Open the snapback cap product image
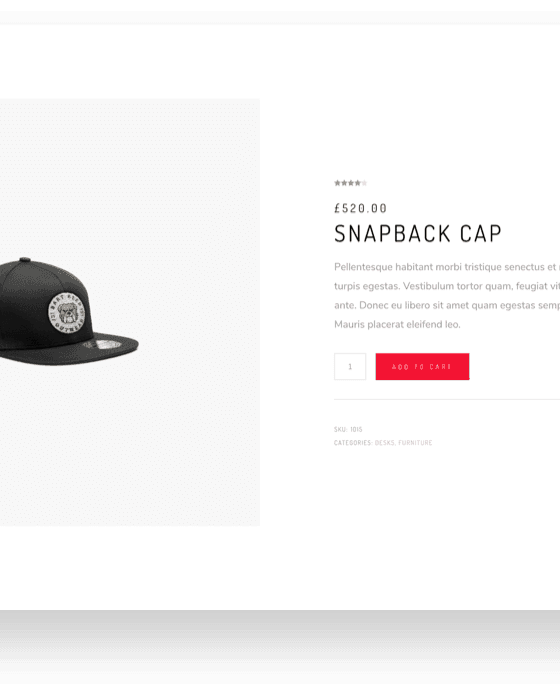The width and height of the screenshot is (560, 696). (x=67, y=312)
